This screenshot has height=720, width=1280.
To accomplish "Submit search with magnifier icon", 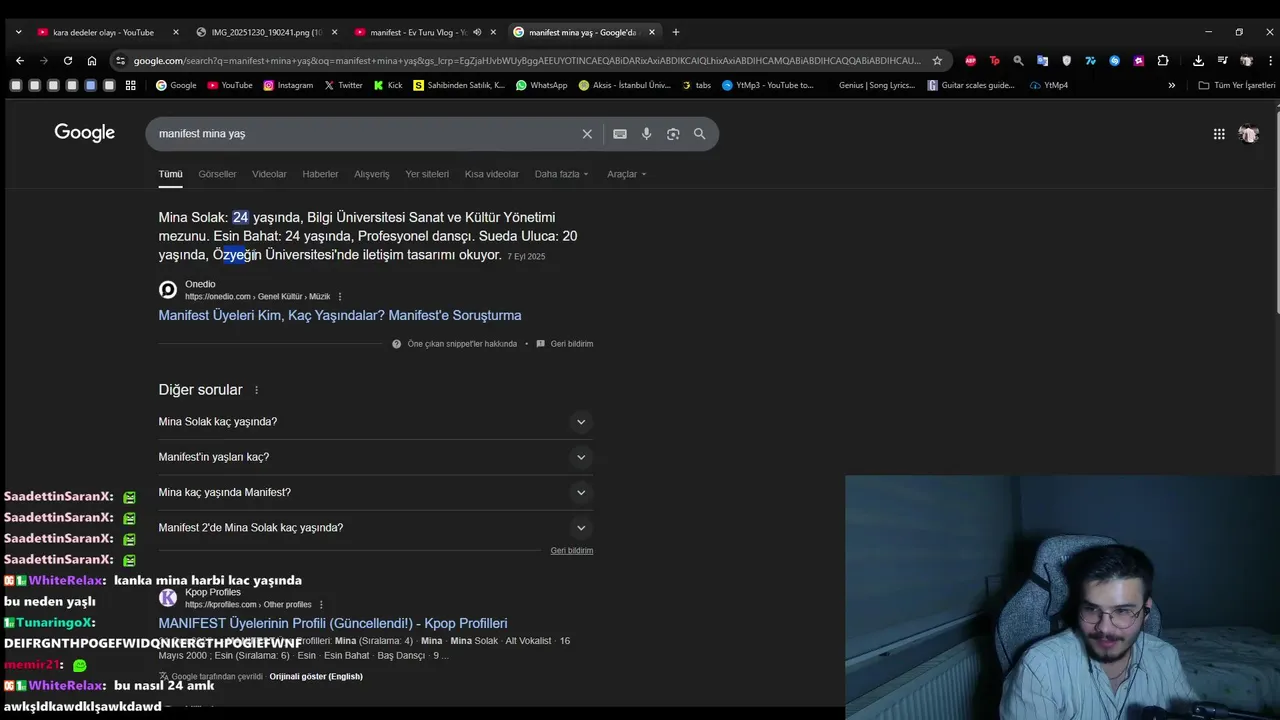I will [x=700, y=134].
